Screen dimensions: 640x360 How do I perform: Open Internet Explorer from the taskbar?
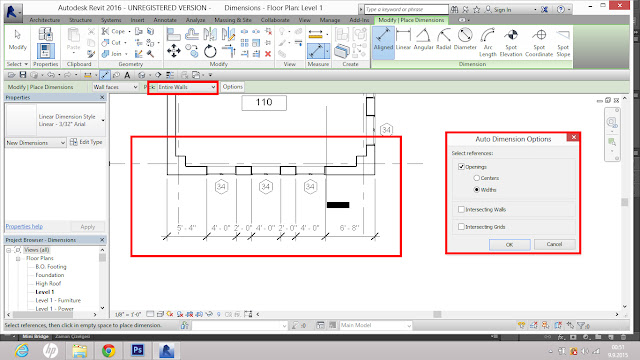(22, 351)
